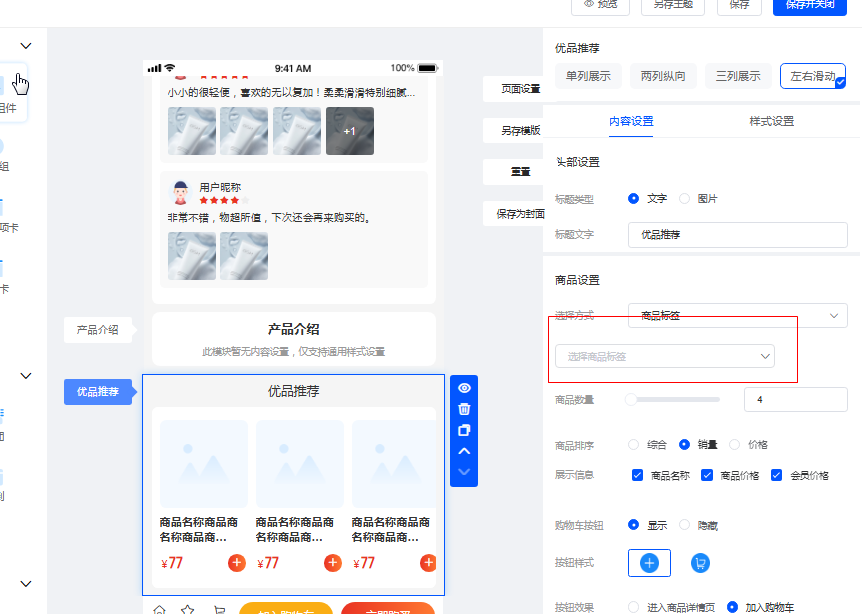Choose 三列展示 layout
The image size is (862, 614).
coord(738,76)
